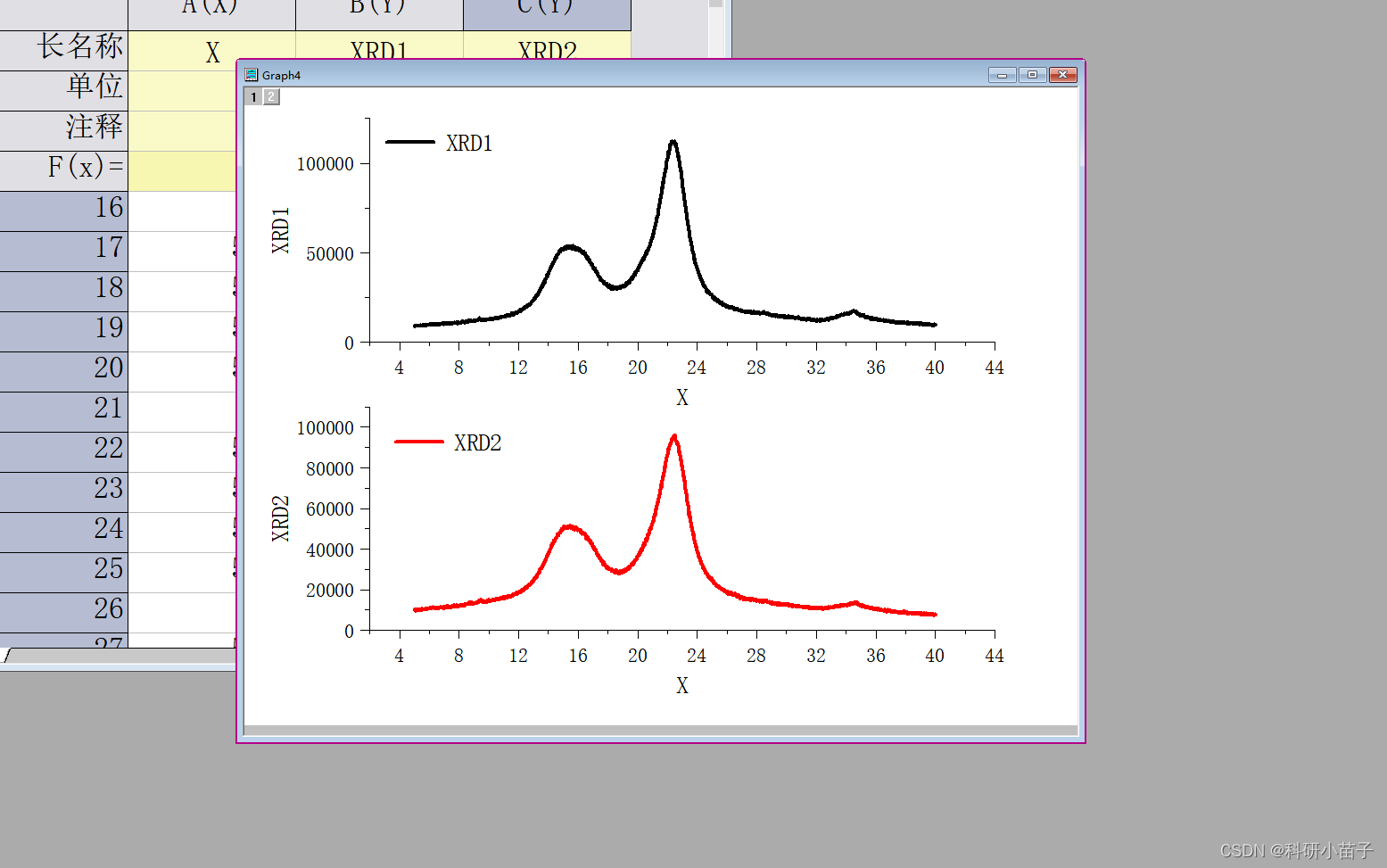Click 50000 tick label on XRD1 axis

(330, 254)
